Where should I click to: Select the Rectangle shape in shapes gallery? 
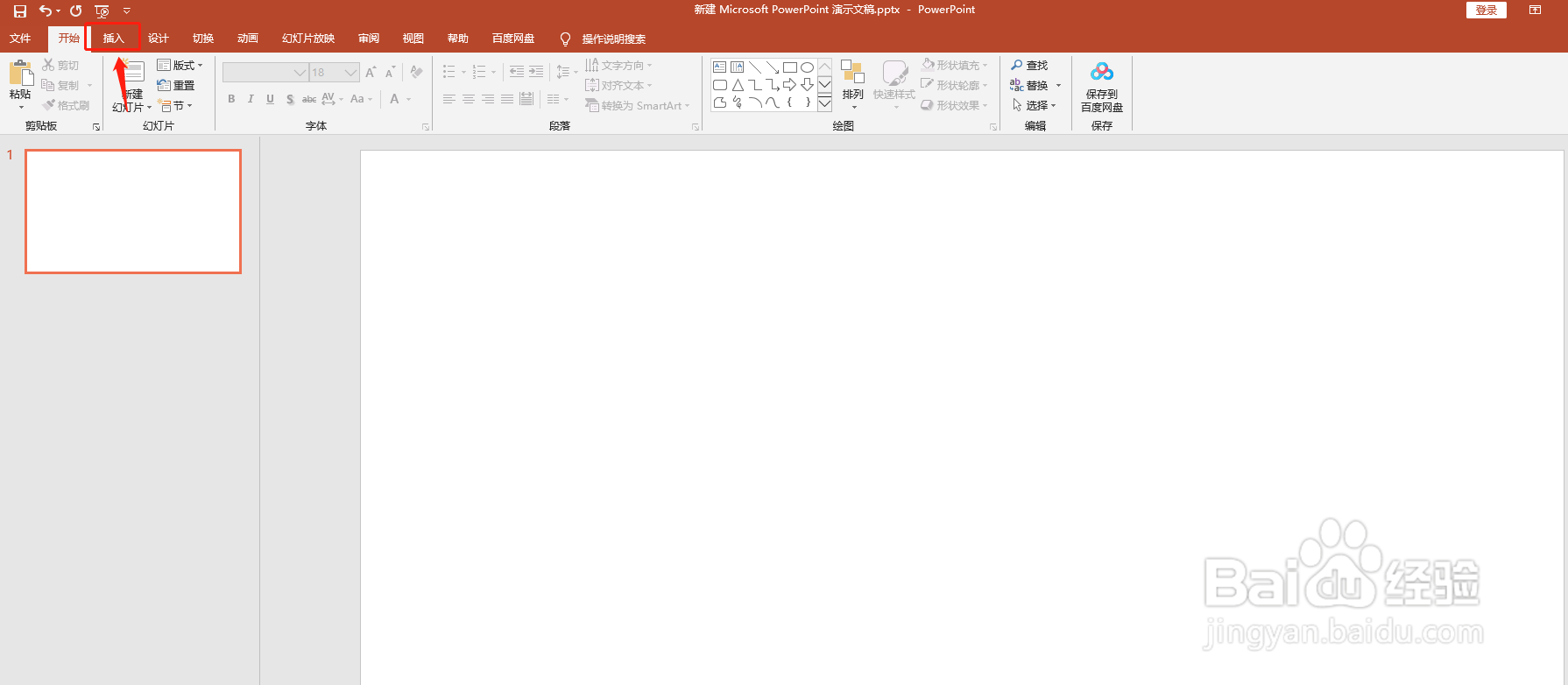pos(790,67)
